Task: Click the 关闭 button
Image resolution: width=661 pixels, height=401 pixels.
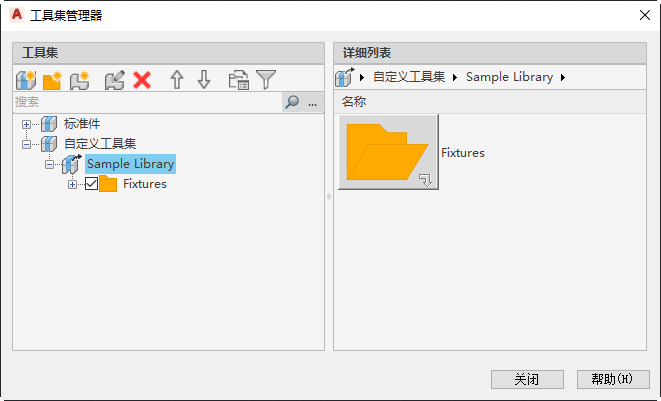Action: [527, 380]
